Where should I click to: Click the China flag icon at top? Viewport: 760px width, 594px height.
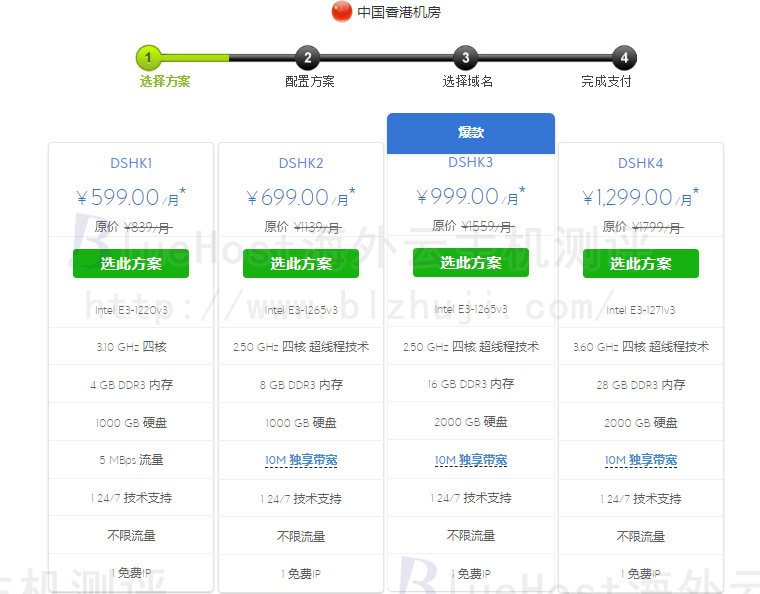point(342,12)
